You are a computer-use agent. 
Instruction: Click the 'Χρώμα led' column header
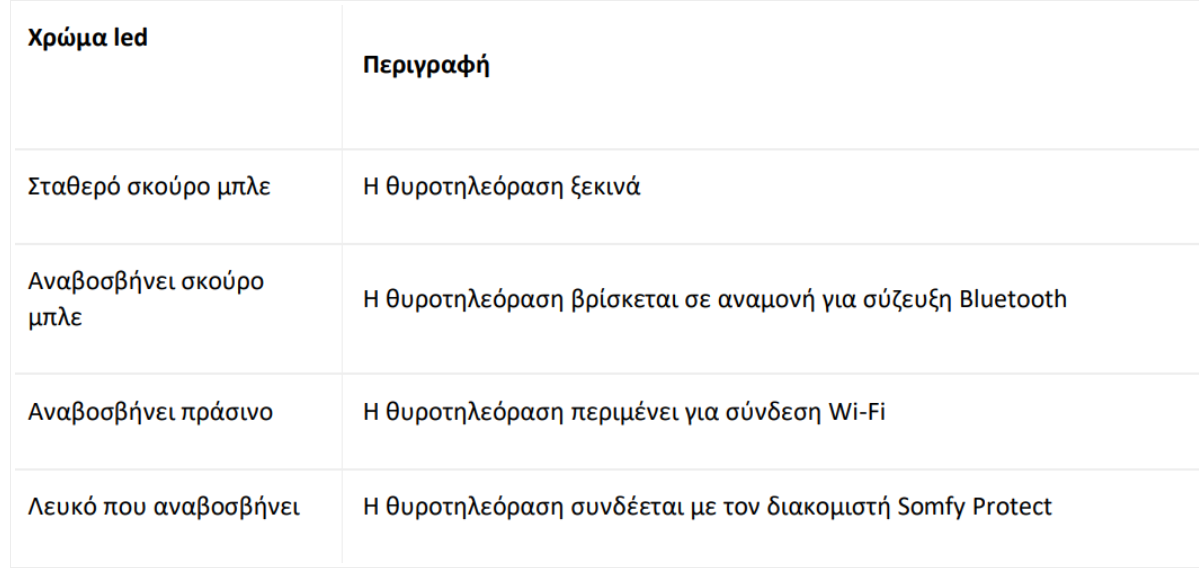coord(88,38)
